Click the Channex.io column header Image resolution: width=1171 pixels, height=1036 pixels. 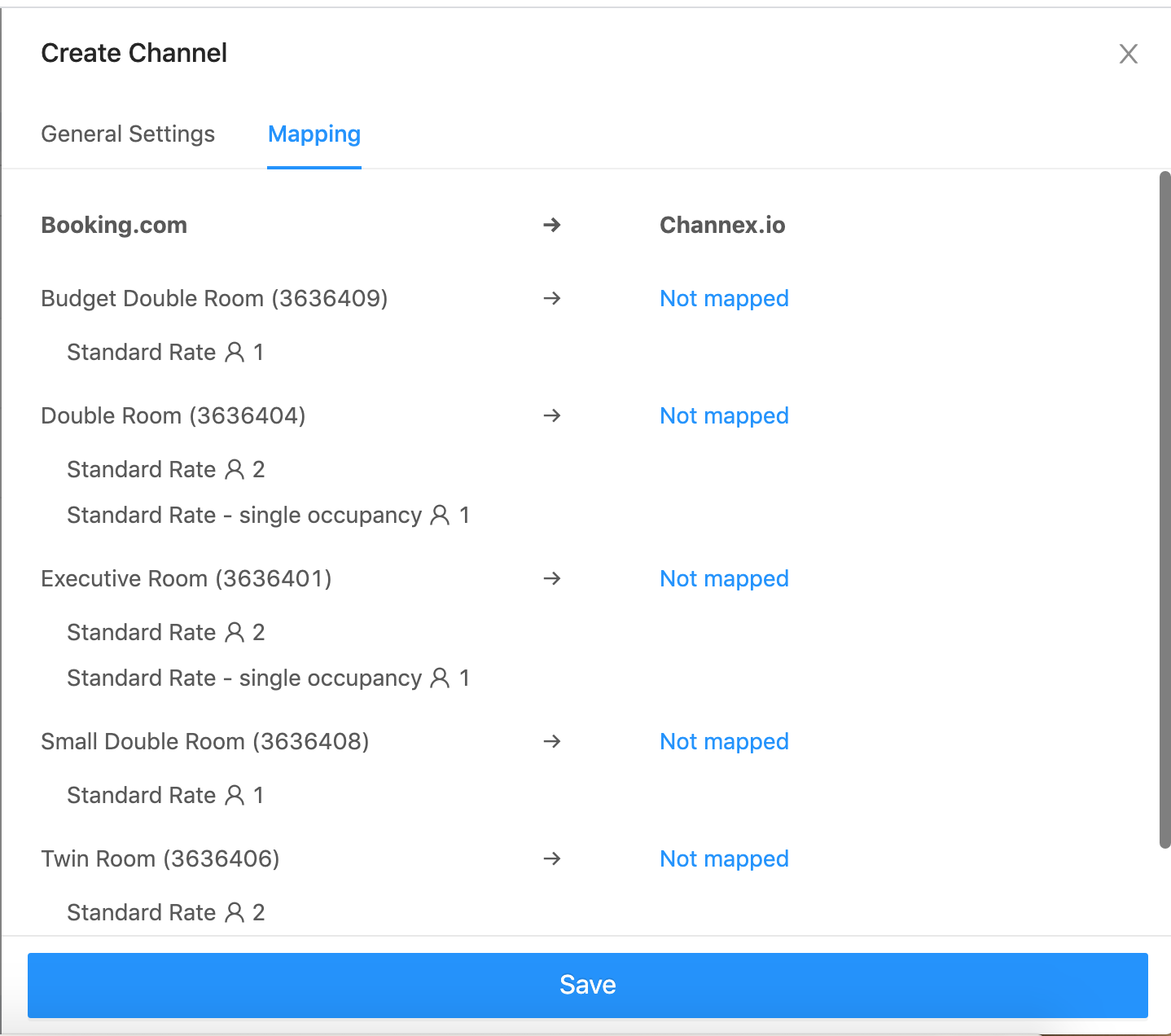[722, 225]
